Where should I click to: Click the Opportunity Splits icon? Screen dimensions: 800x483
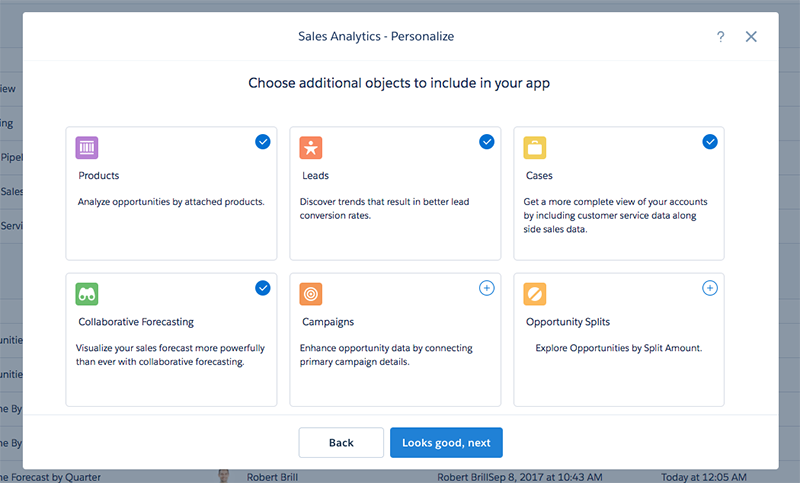535,294
